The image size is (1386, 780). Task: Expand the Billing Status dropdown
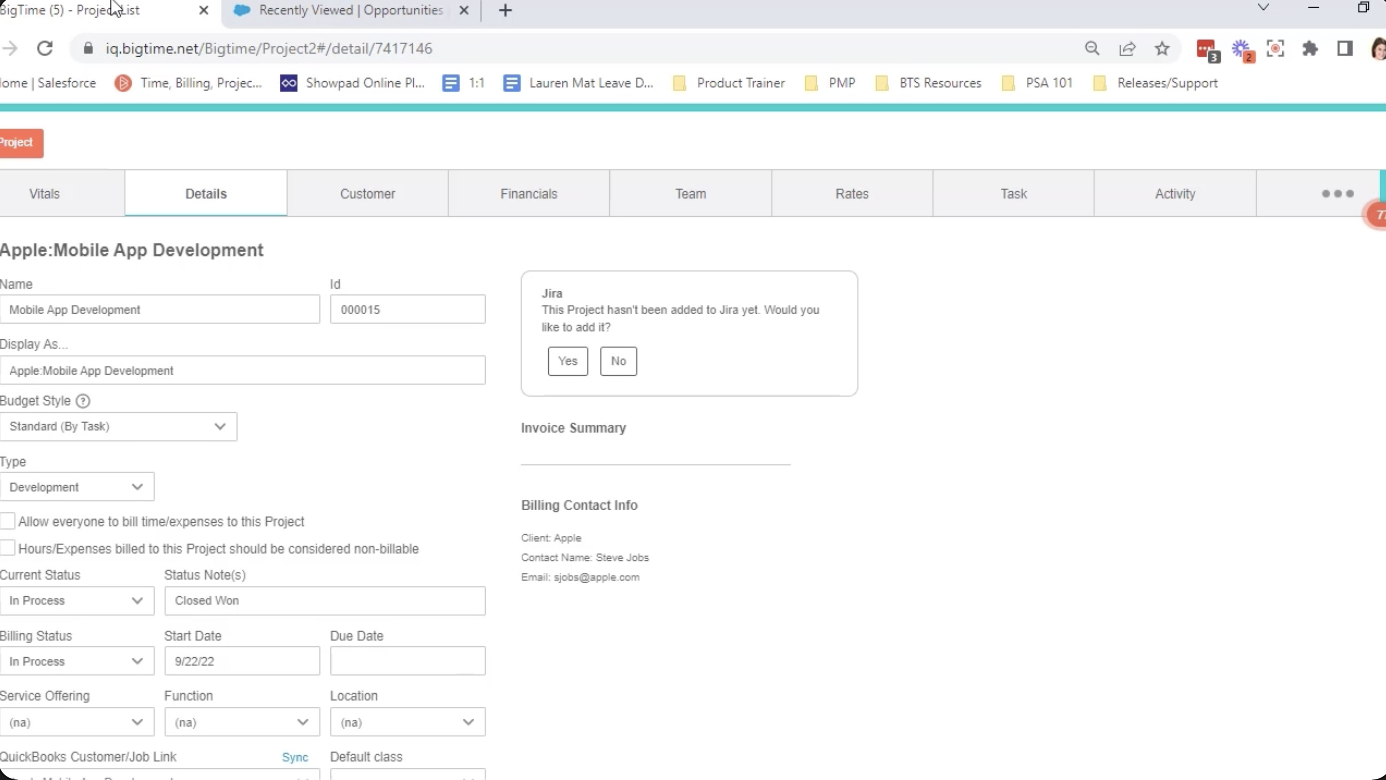pos(77,661)
